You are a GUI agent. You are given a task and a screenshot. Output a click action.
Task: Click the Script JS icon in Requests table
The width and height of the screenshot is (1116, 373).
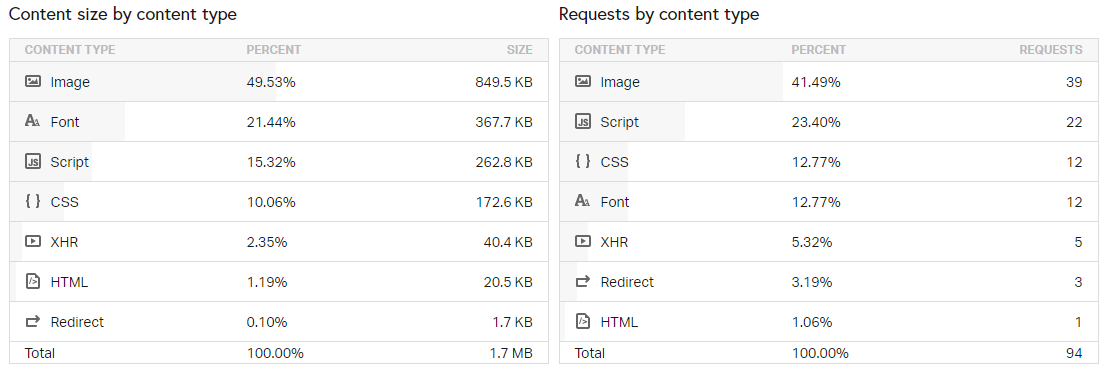tap(583, 122)
